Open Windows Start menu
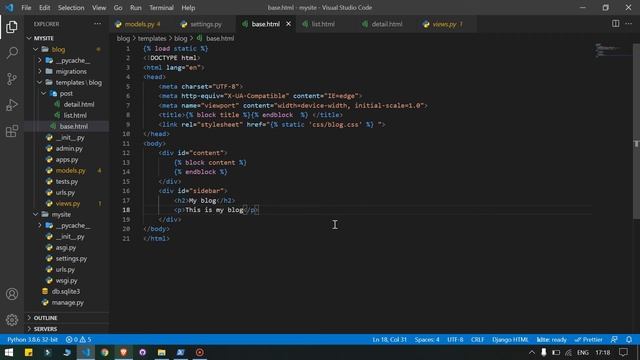The image size is (640, 360). 9,352
